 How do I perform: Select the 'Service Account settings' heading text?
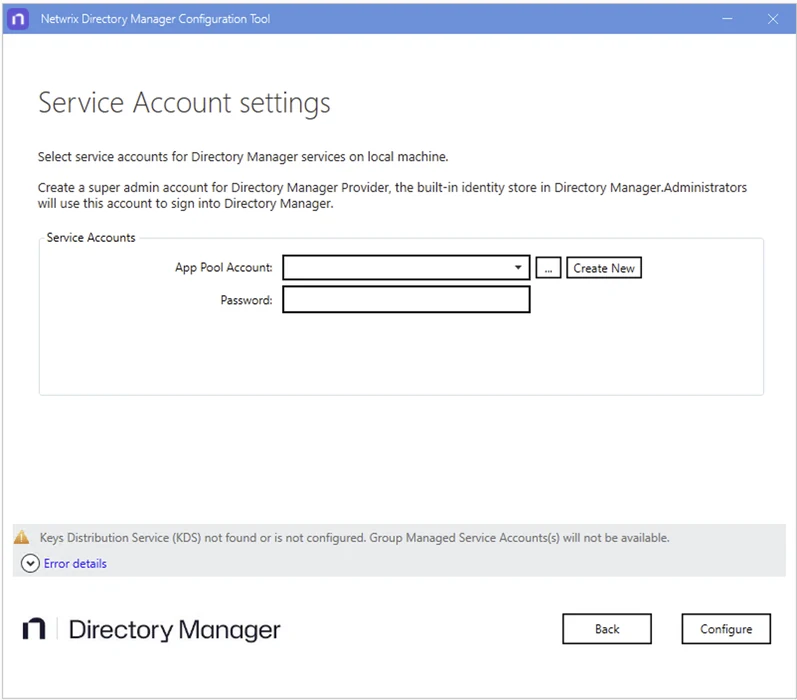[184, 103]
